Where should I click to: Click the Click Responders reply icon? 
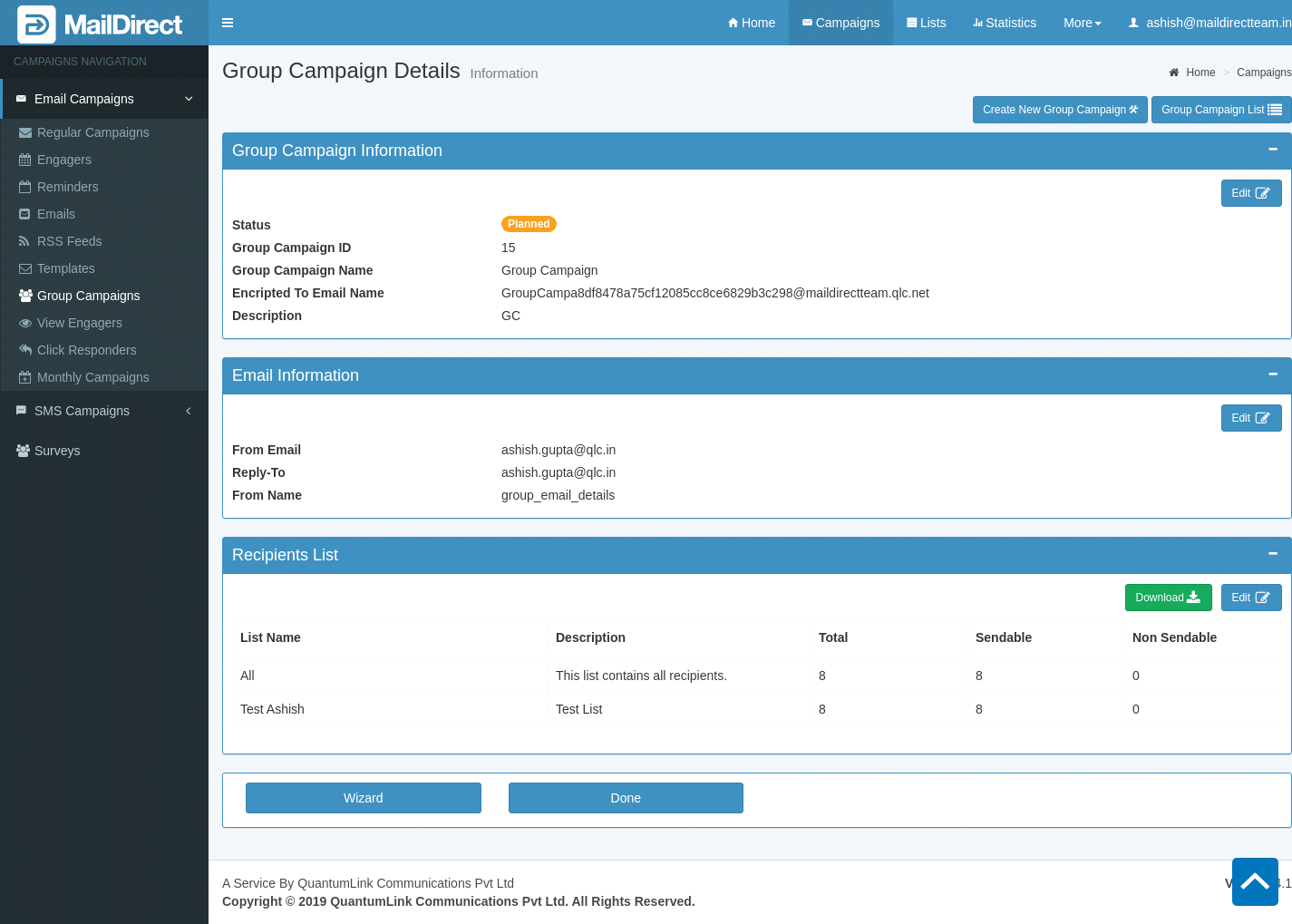click(25, 350)
